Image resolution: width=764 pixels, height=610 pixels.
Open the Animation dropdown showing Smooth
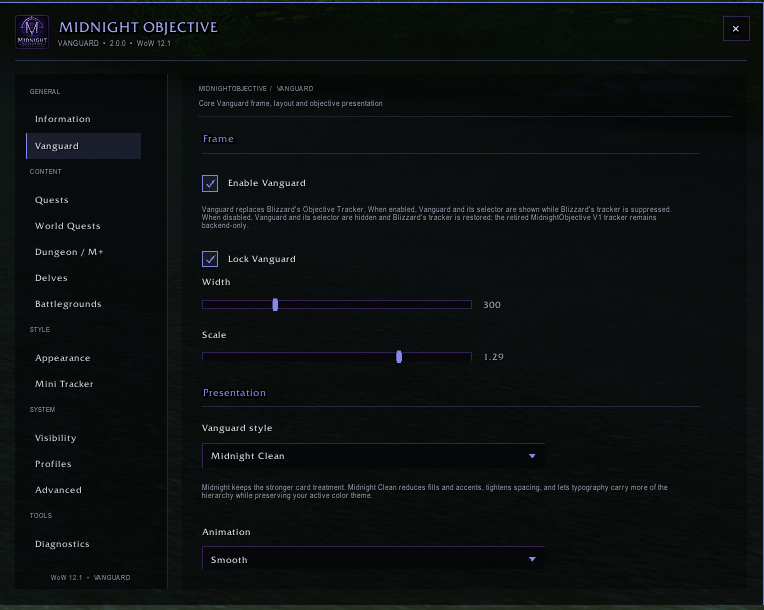373,558
